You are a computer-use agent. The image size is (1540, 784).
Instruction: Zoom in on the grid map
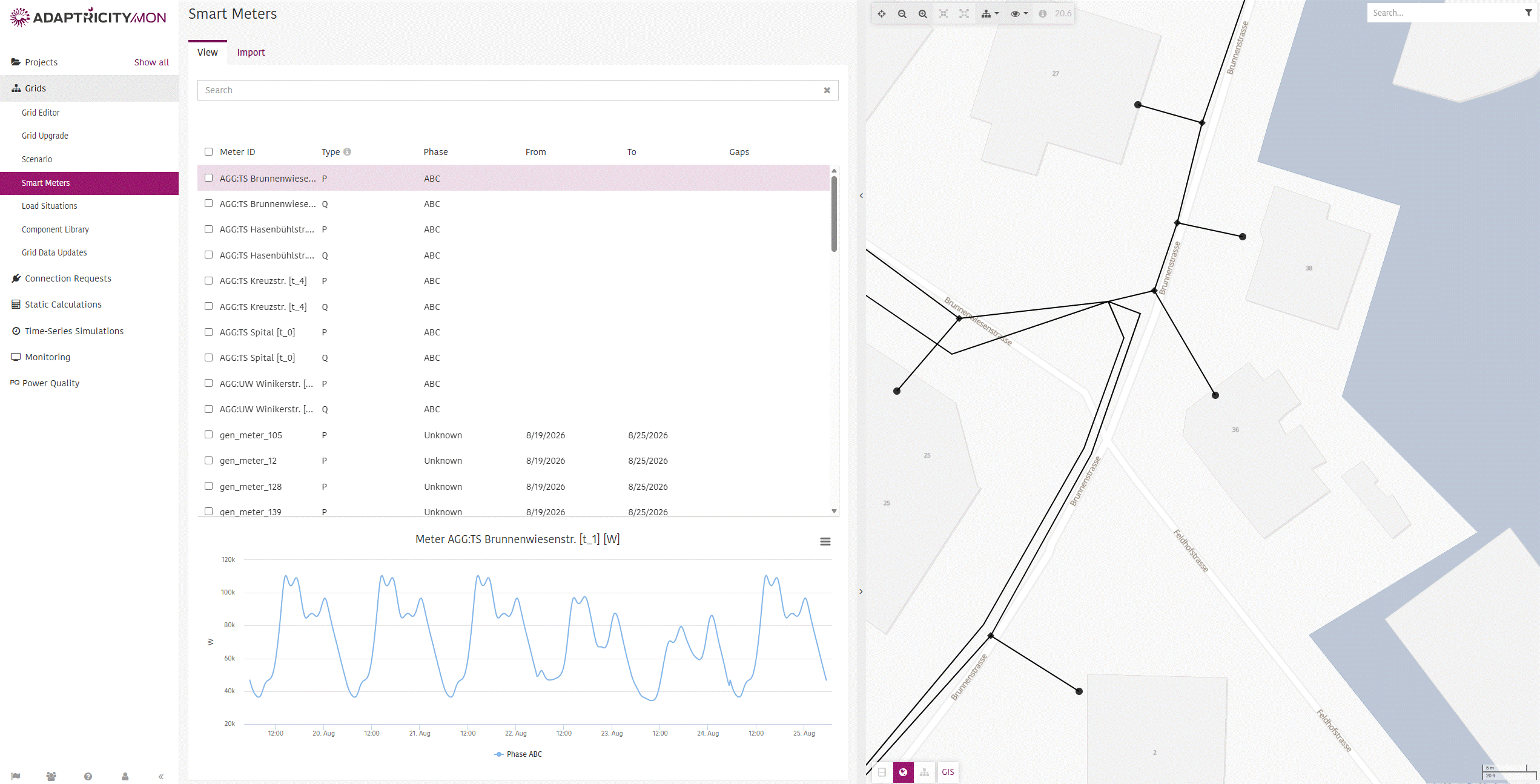click(923, 13)
